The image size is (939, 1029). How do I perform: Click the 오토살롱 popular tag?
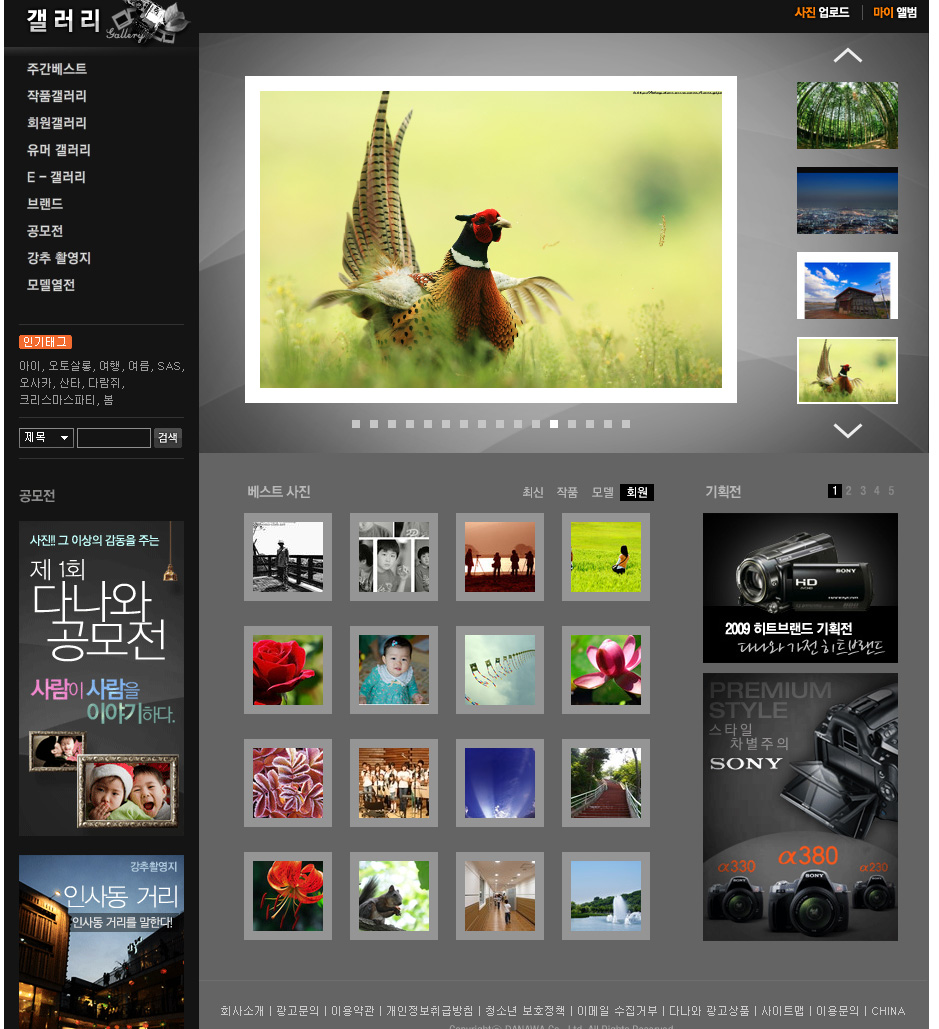click(70, 366)
